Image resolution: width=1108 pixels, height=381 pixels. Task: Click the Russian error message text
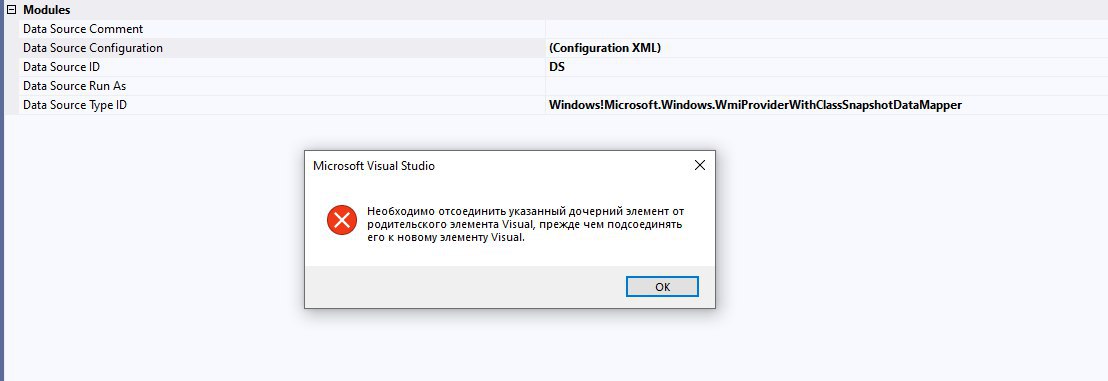pyautogui.click(x=526, y=225)
